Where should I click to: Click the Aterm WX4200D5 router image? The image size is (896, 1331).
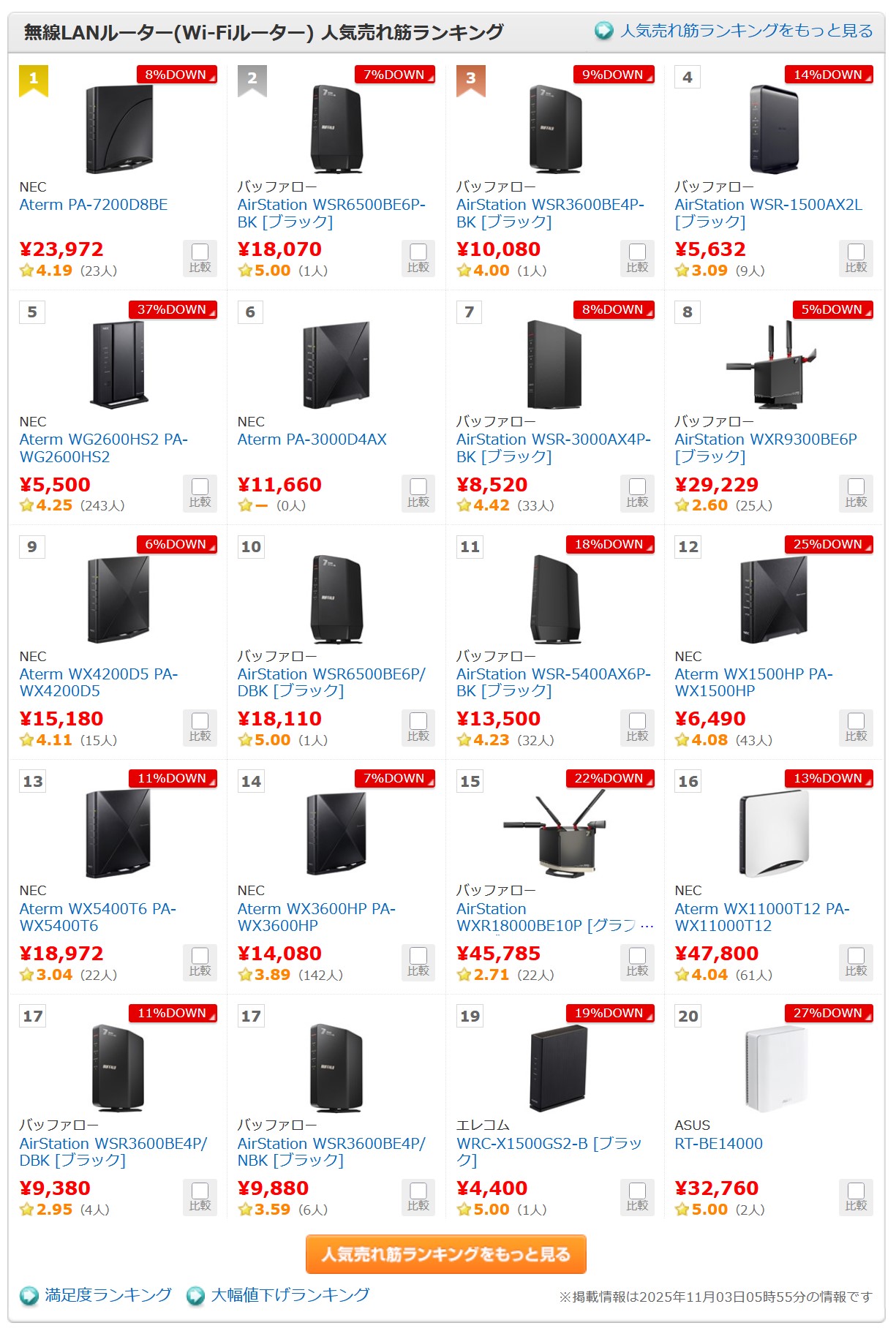click(118, 600)
